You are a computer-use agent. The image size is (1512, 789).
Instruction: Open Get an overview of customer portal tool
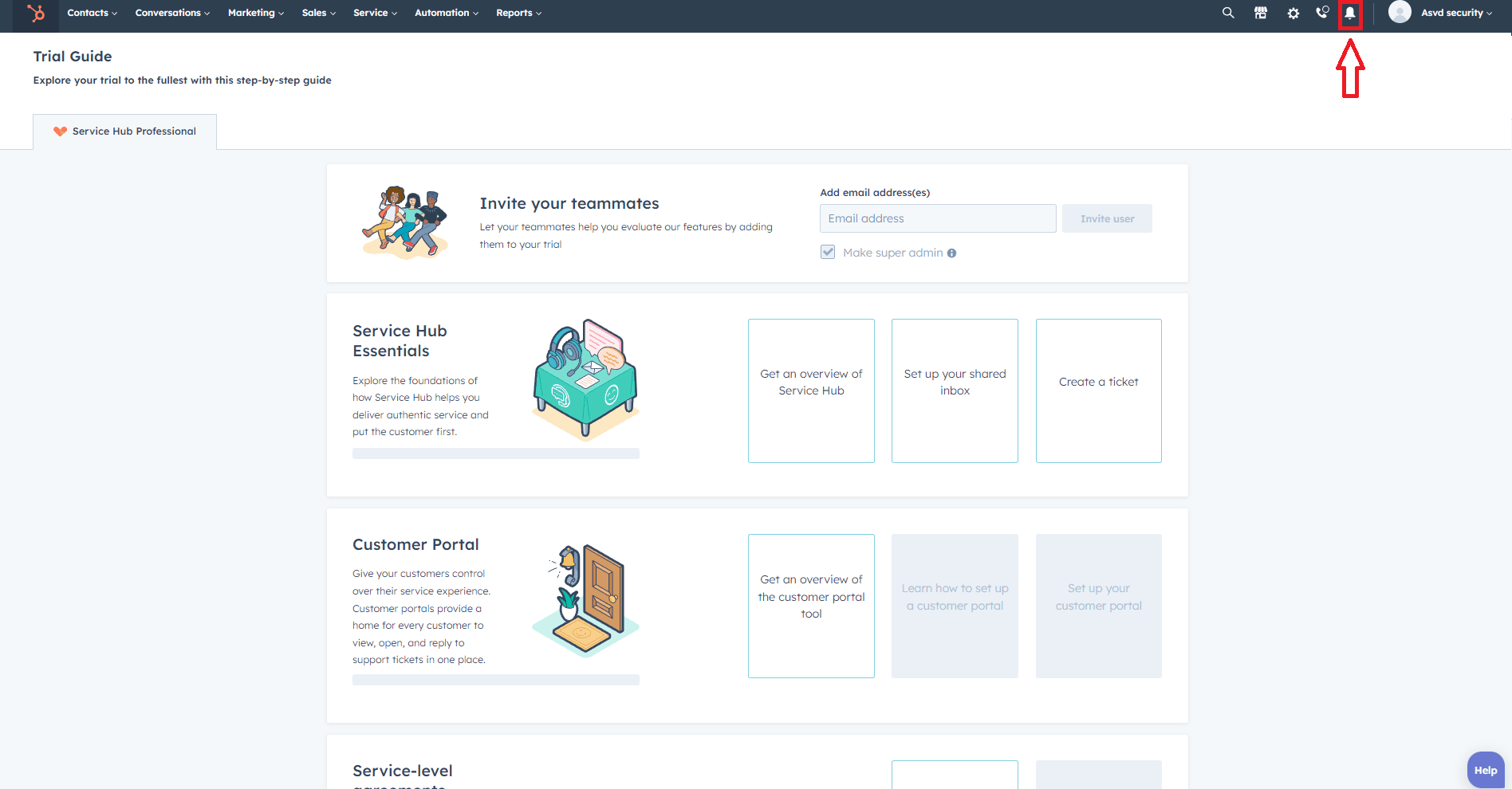point(811,606)
